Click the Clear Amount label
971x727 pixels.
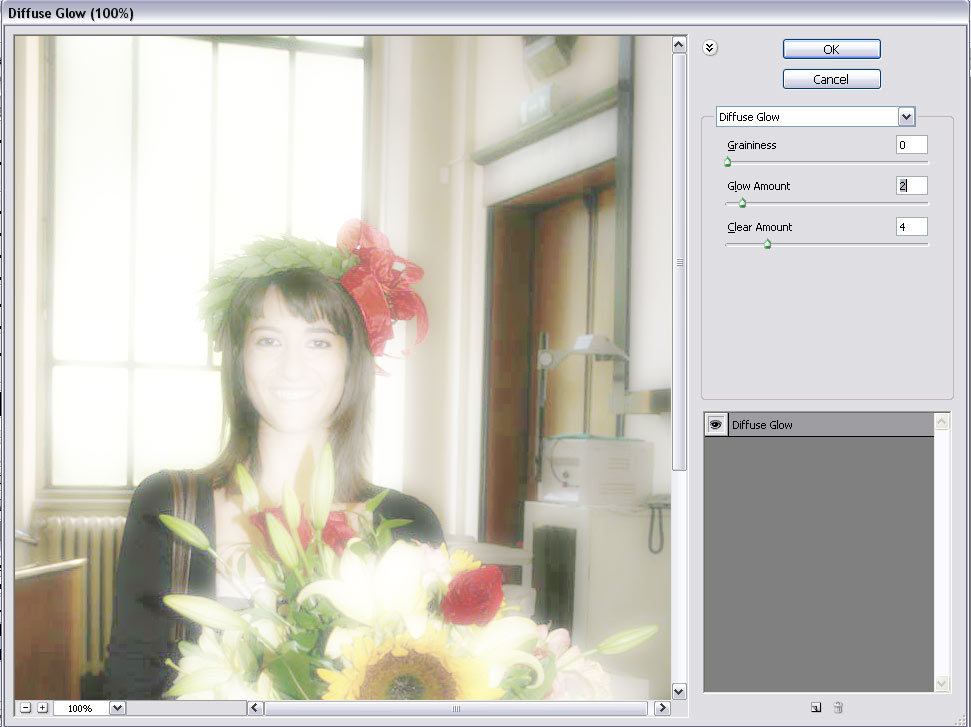pos(760,227)
